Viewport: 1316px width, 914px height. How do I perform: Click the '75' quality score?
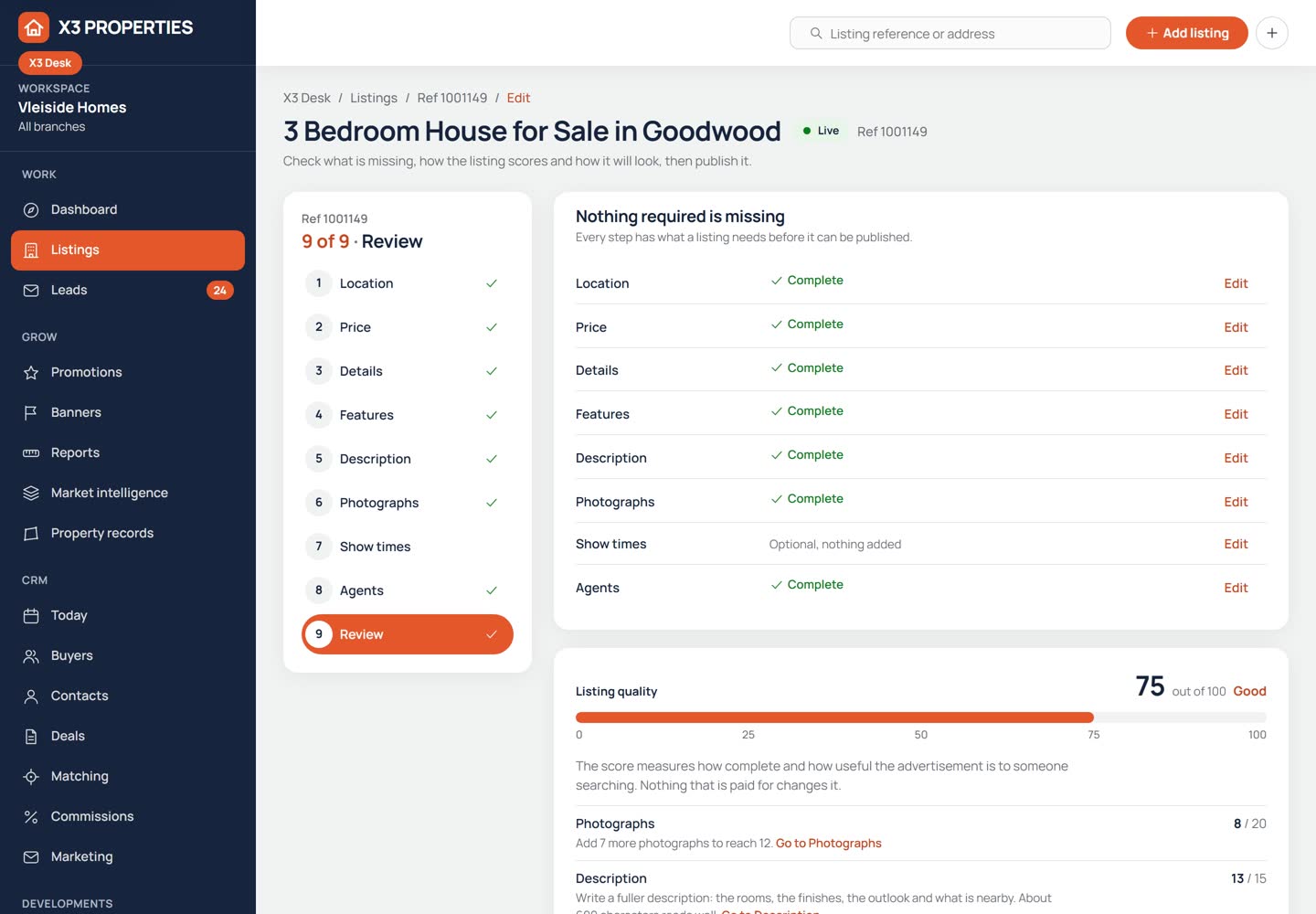click(x=1150, y=686)
